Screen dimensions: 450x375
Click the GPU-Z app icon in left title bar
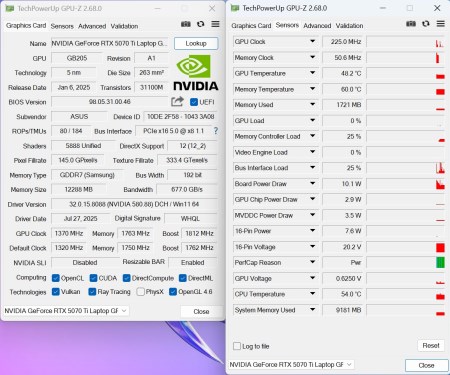[10, 8]
